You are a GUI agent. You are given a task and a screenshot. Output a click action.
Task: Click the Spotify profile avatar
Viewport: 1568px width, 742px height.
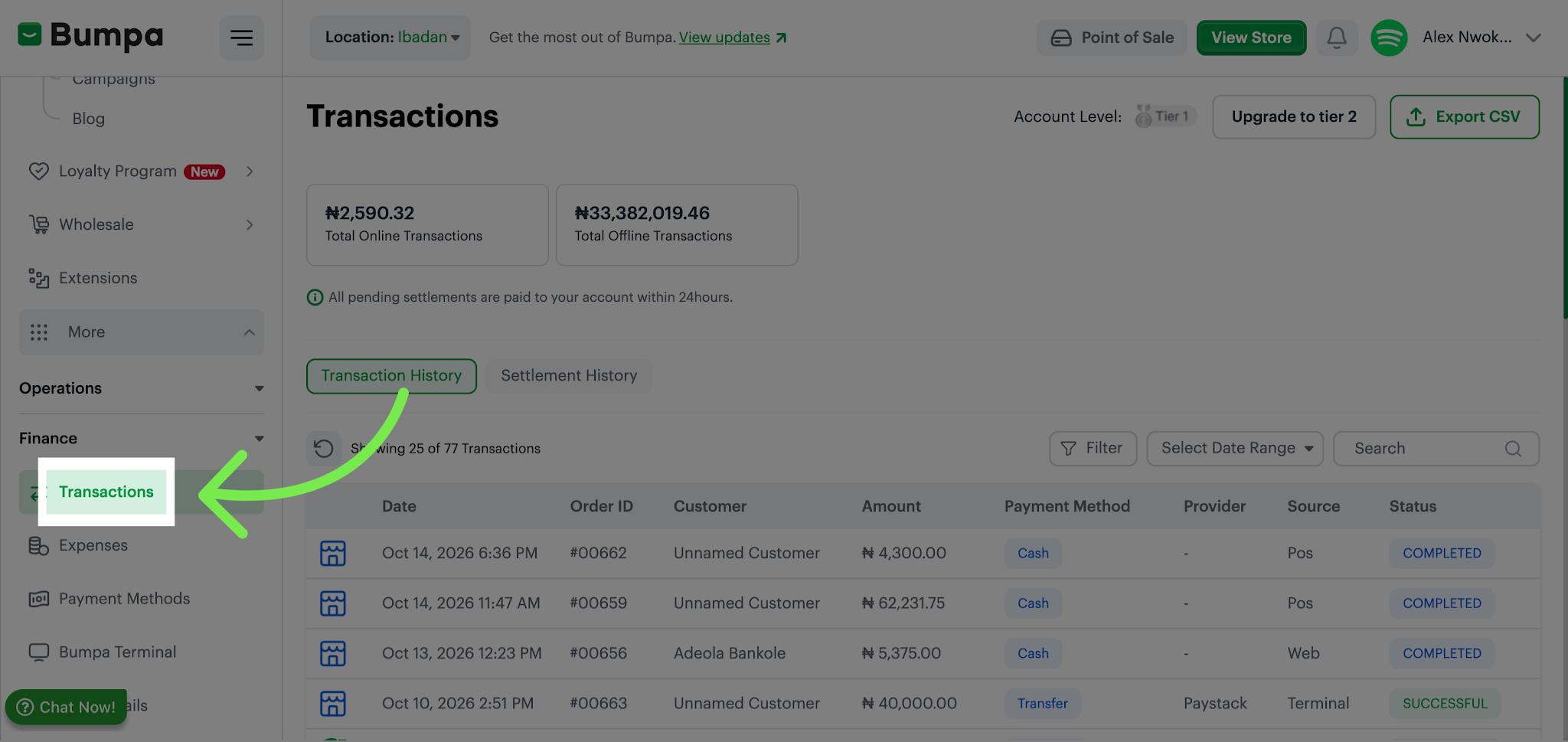(1389, 38)
